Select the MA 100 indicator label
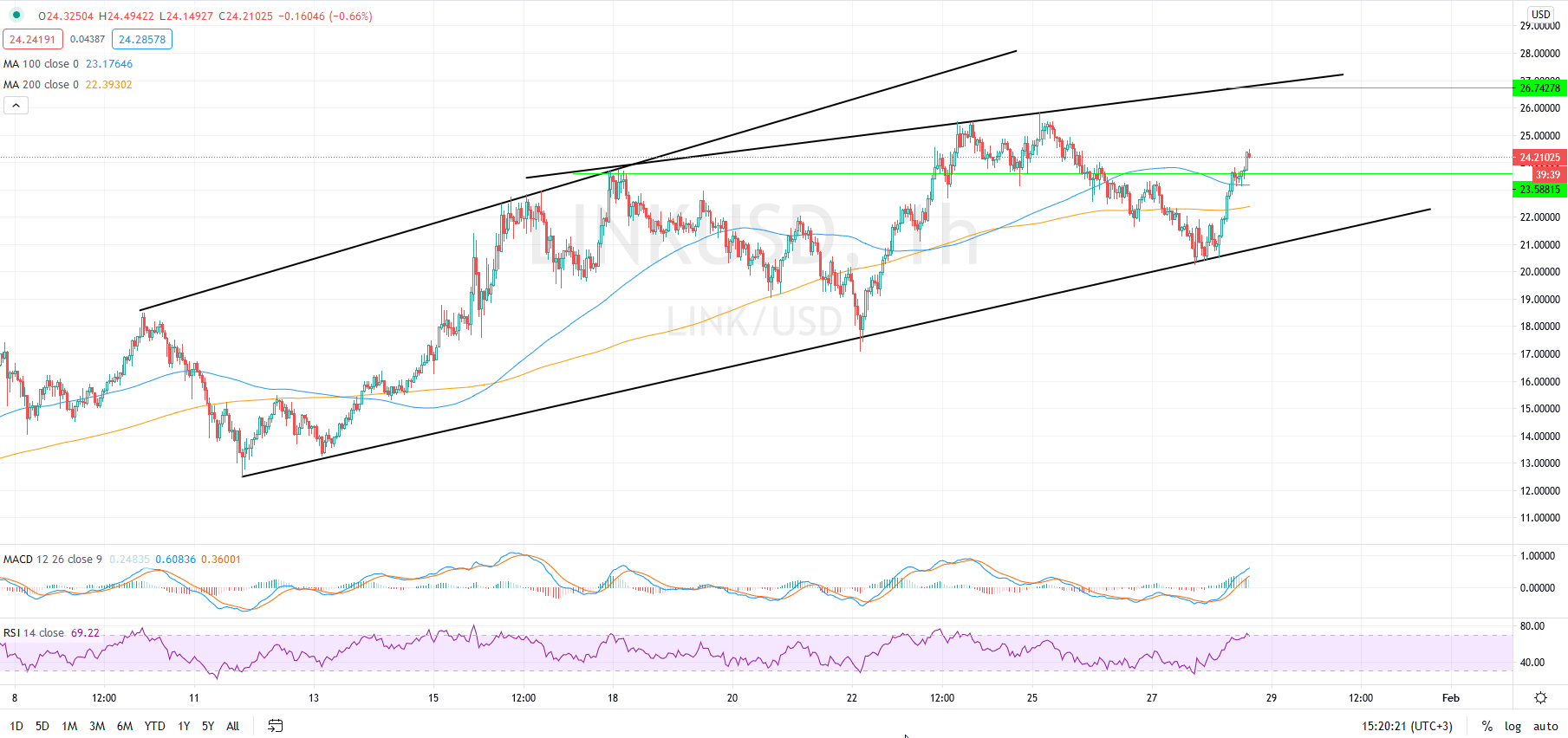The image size is (1568, 738). click(41, 64)
